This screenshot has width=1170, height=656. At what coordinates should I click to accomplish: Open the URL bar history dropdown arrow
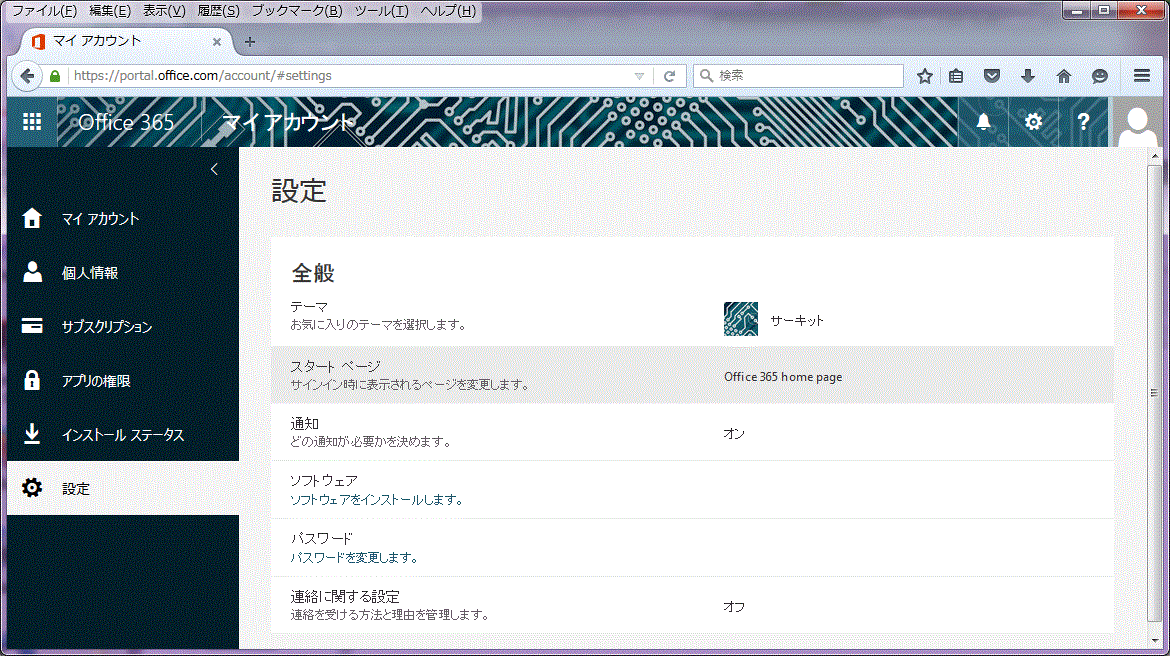pos(639,76)
